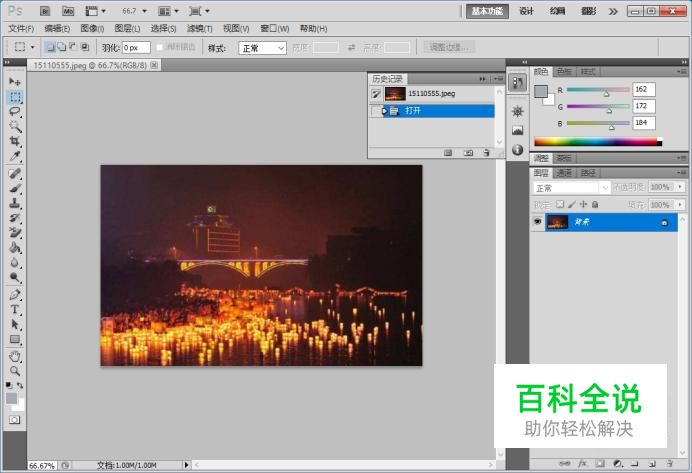The height and width of the screenshot is (473, 692).
Task: Click the foreground color swatch in Color panel
Action: click(x=541, y=91)
